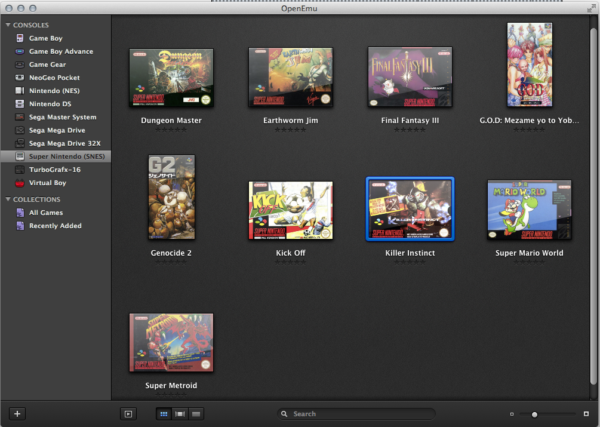Select the Final Fantasy III cover
The height and width of the screenshot is (427, 600).
click(410, 77)
